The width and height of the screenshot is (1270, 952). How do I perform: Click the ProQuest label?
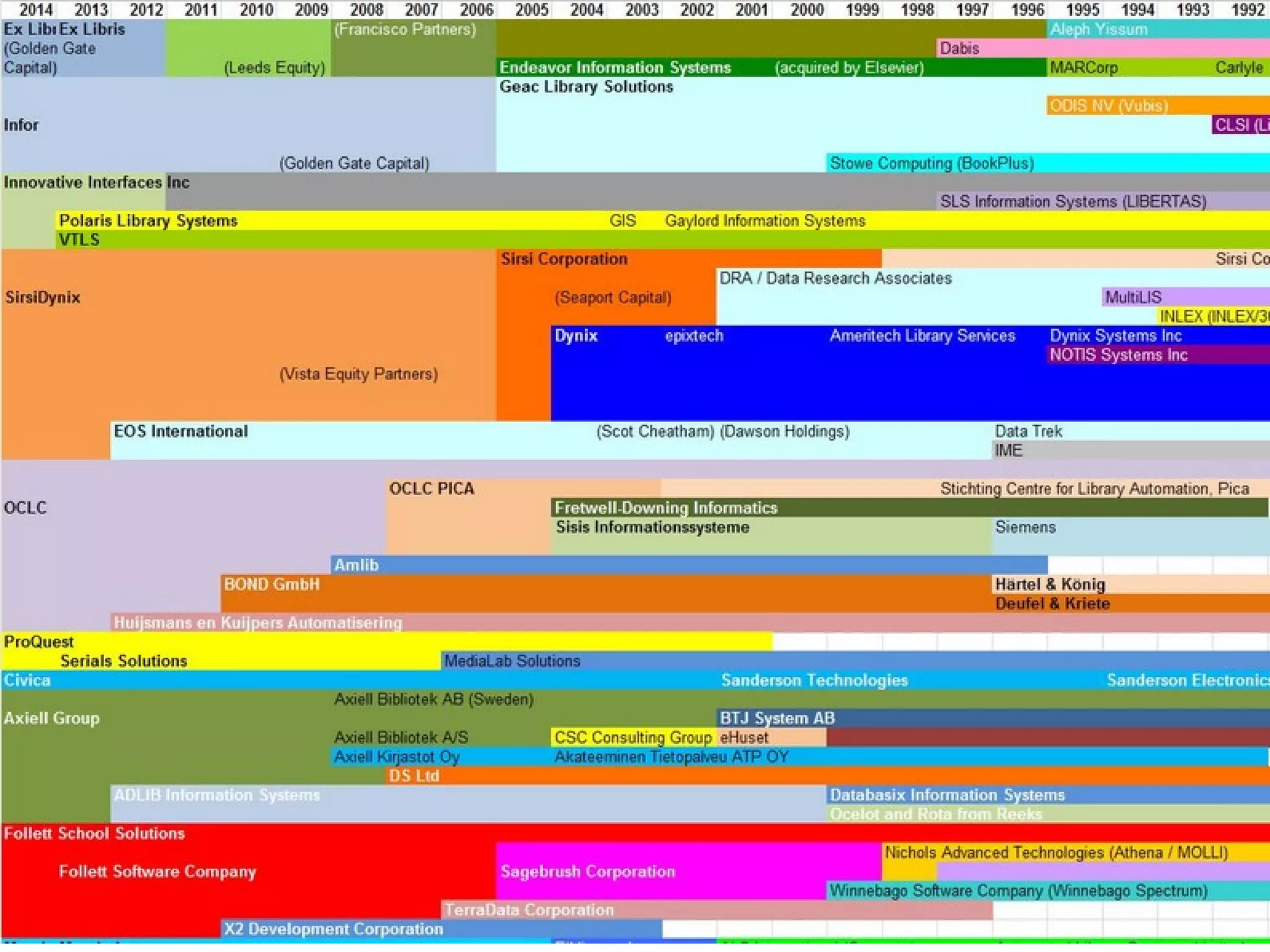(38, 642)
